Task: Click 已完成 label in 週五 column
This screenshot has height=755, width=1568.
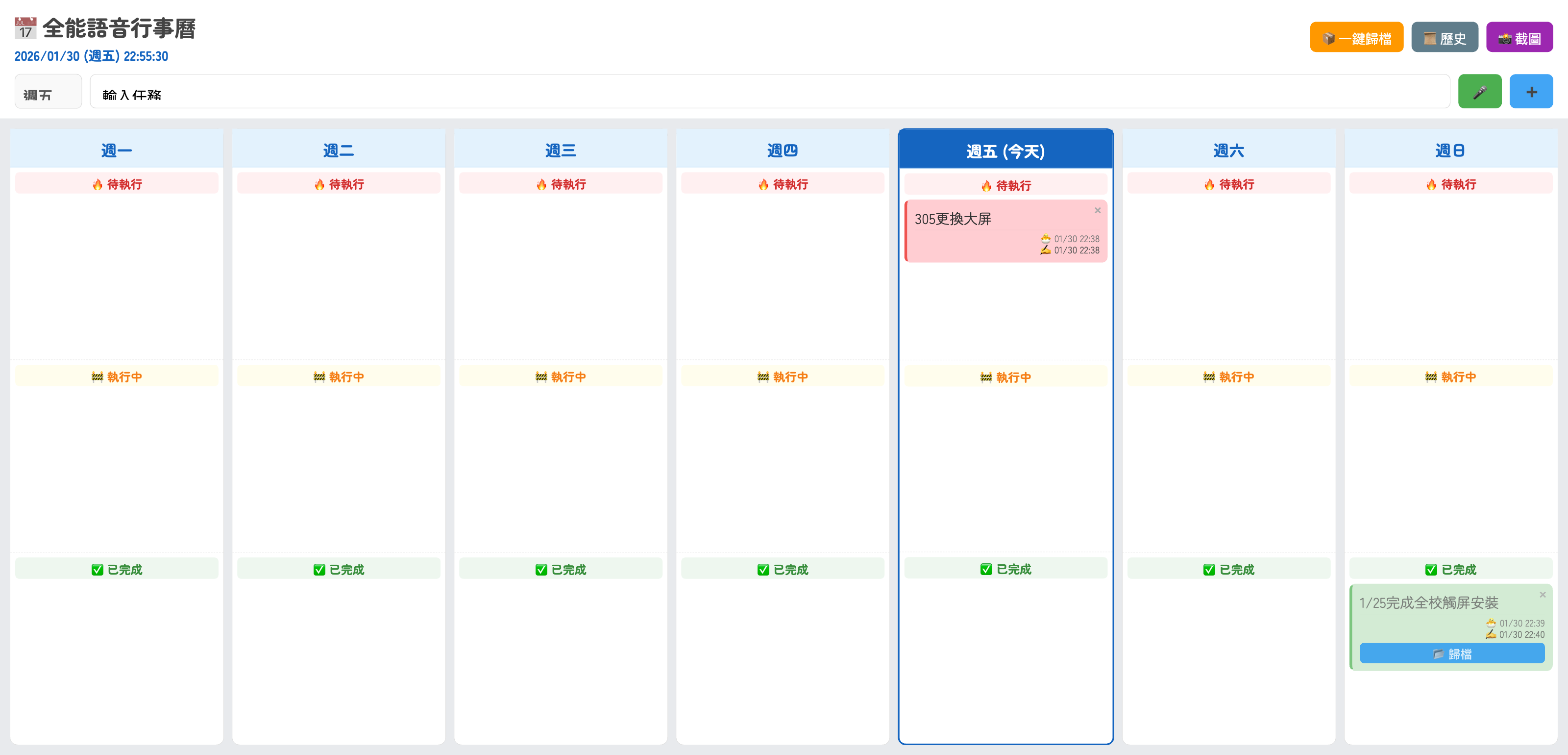Action: click(x=1005, y=568)
